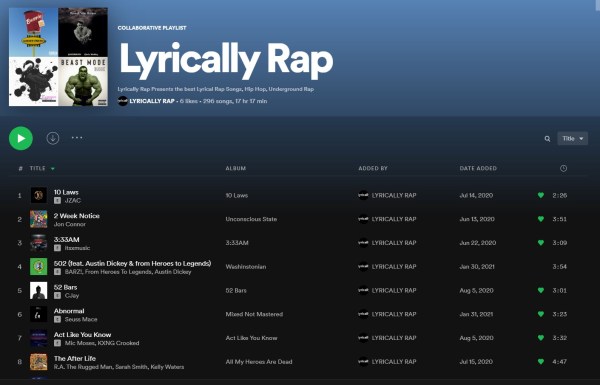Open All My Heroes Are Dead album
600x385 pixels.
(259, 361)
